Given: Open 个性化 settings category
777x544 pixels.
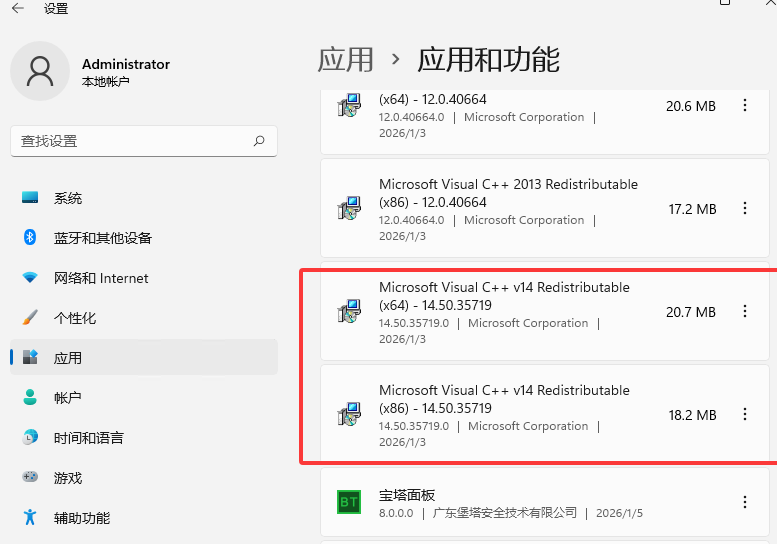Looking at the screenshot, I should click(x=144, y=318).
